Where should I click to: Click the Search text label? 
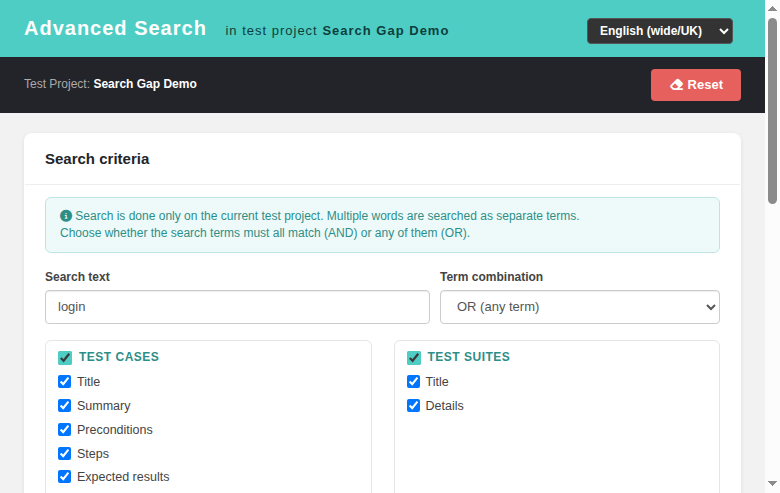78,277
